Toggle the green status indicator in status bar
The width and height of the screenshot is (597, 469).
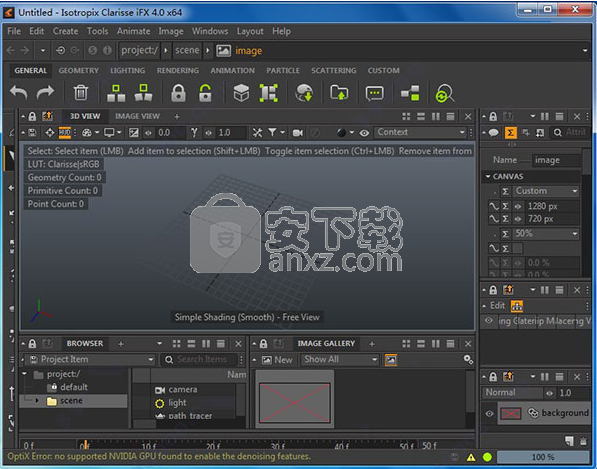(x=487, y=457)
